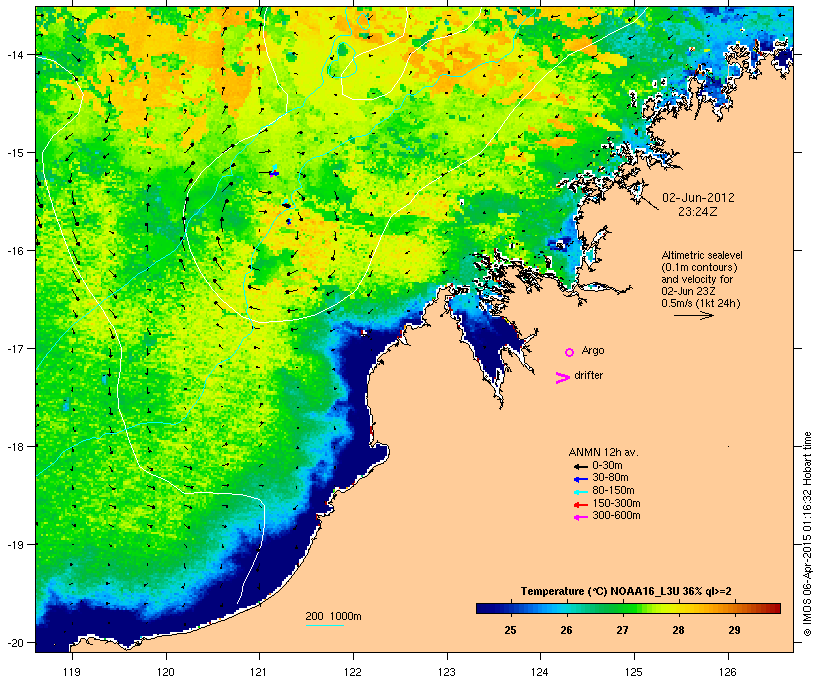
Task: Click the time label 23:24Z
Action: point(698,212)
